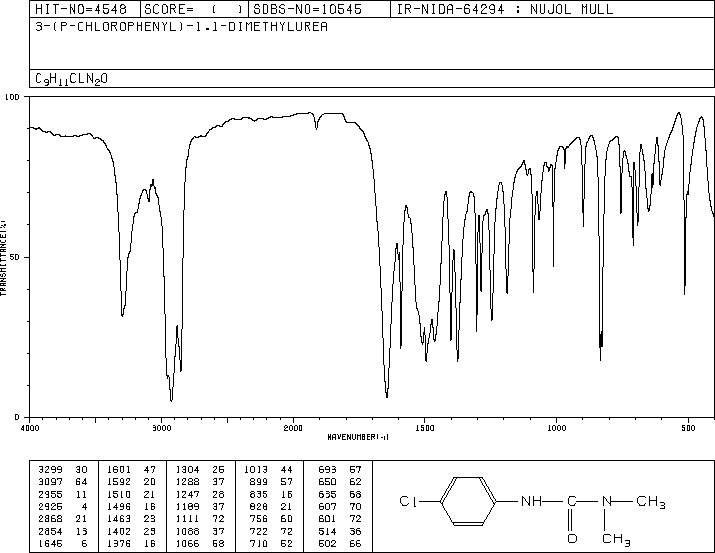Select the 1402 peak value
This screenshot has height=553, width=715.
[x=119, y=531]
